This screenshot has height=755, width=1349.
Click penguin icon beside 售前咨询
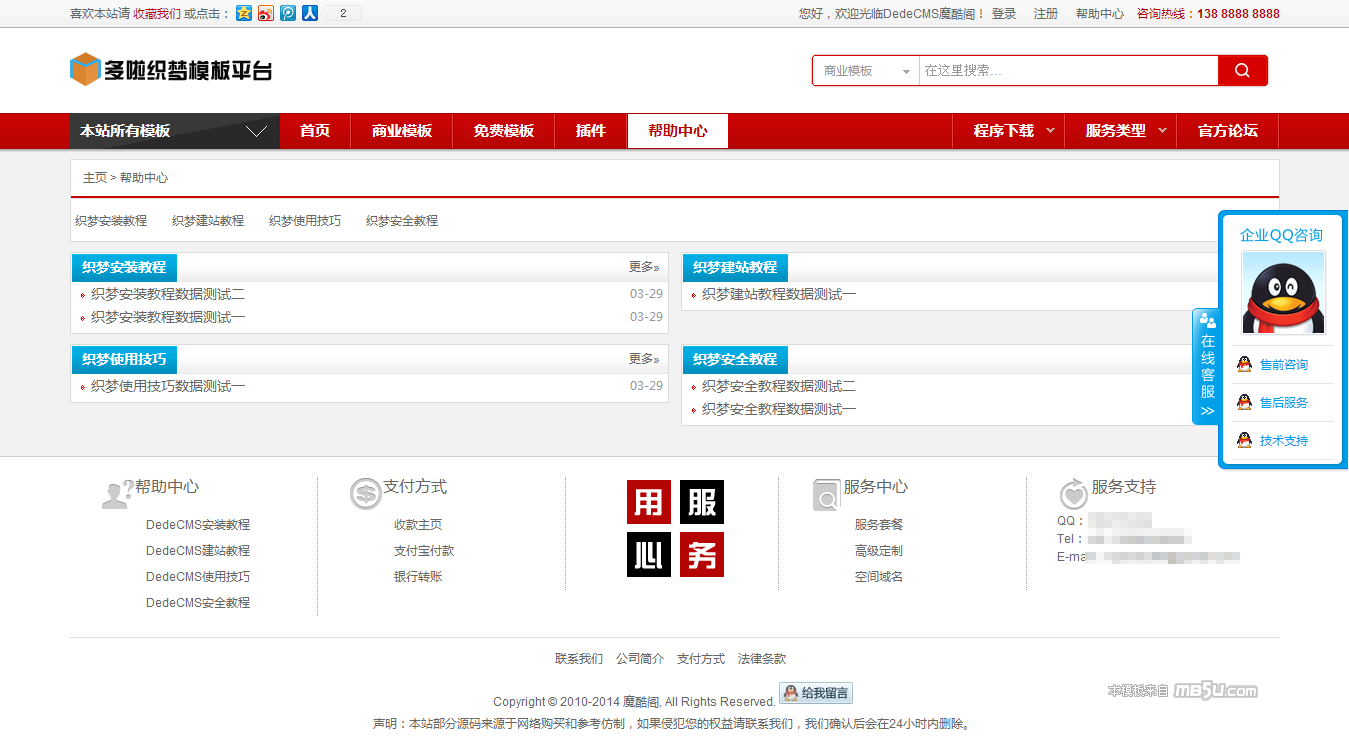(x=1244, y=365)
